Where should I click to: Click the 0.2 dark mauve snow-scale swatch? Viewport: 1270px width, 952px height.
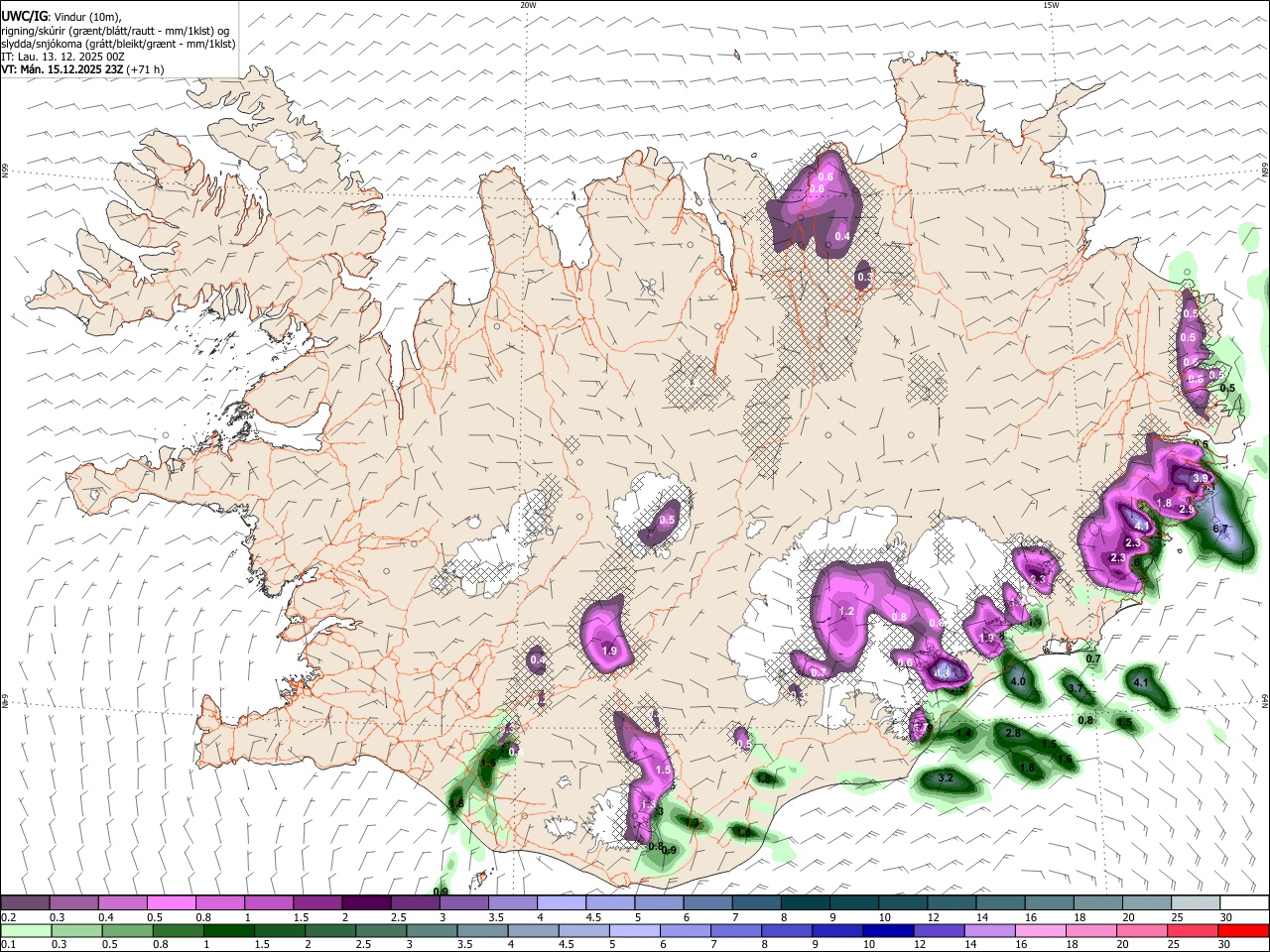(x=26, y=903)
